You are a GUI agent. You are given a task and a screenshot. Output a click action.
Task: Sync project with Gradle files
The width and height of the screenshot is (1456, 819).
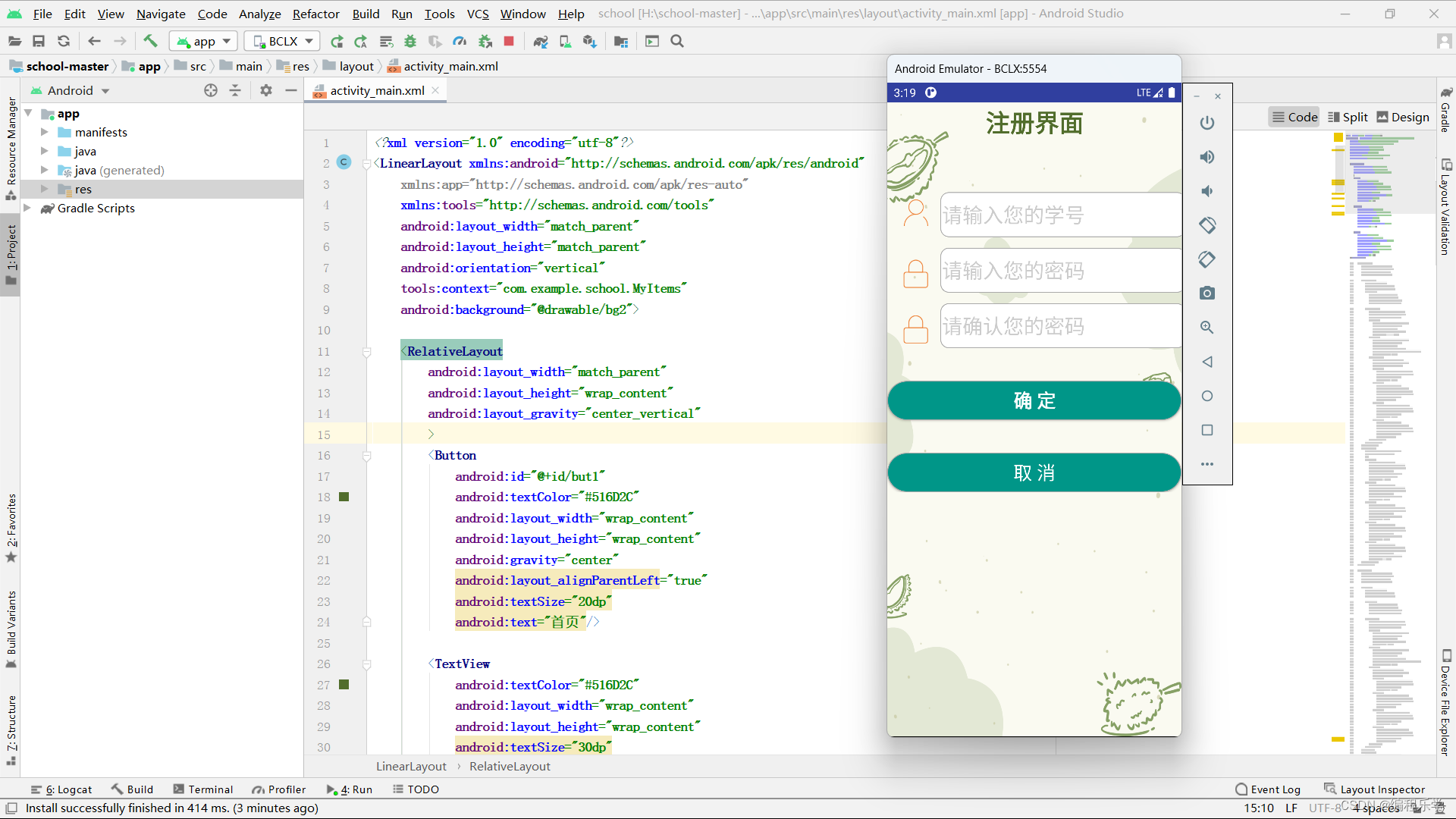(540, 41)
